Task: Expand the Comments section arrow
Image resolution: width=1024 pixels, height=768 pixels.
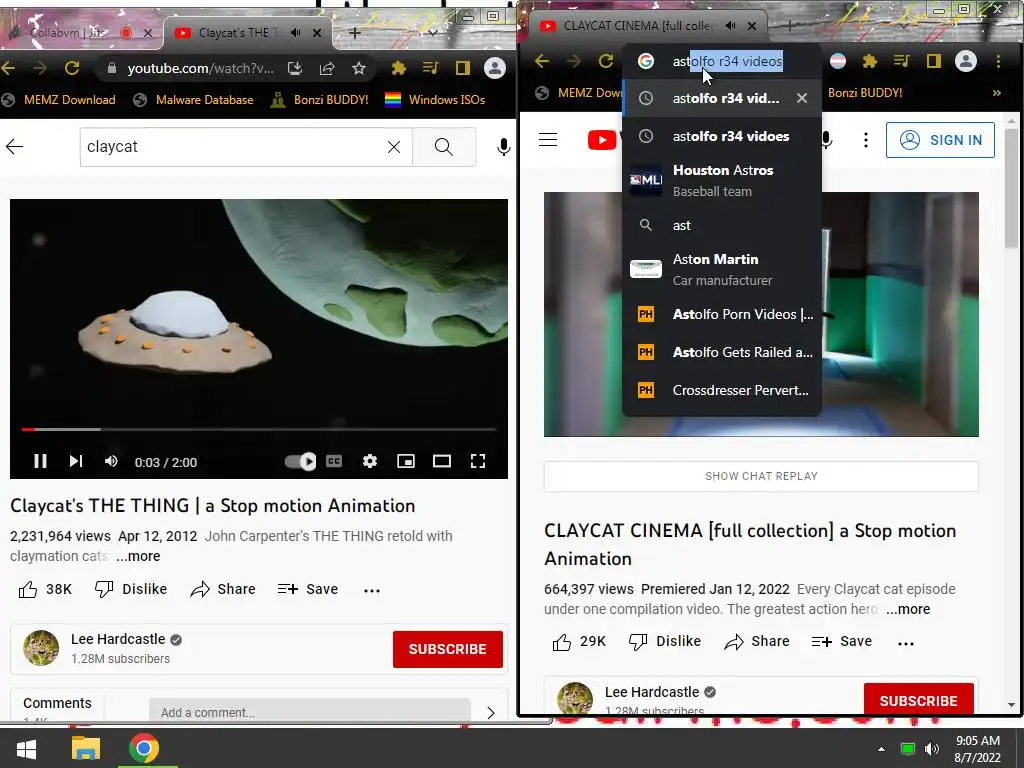Action: click(491, 712)
